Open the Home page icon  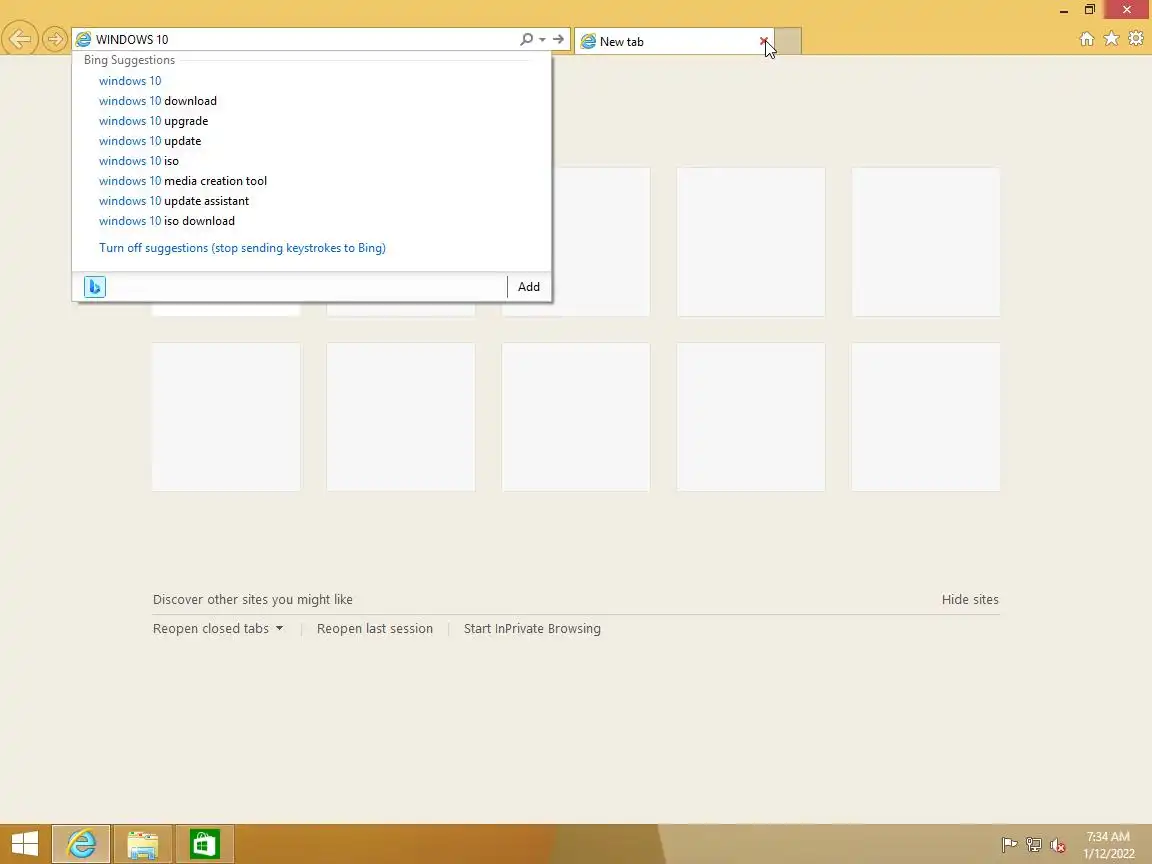coord(1087,39)
